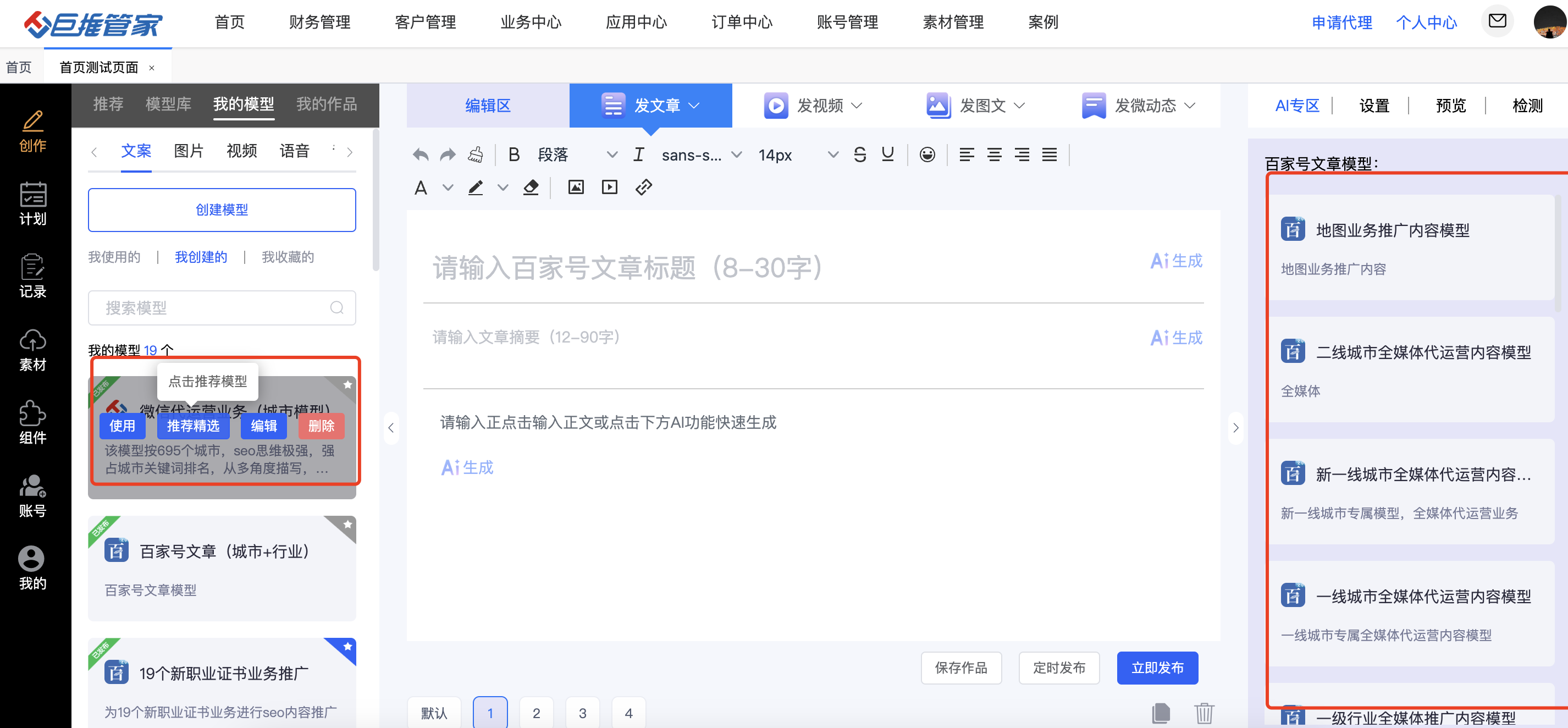Screen dimensions: 1568x728
Task: Click the red 删除 button
Action: [x=322, y=426]
